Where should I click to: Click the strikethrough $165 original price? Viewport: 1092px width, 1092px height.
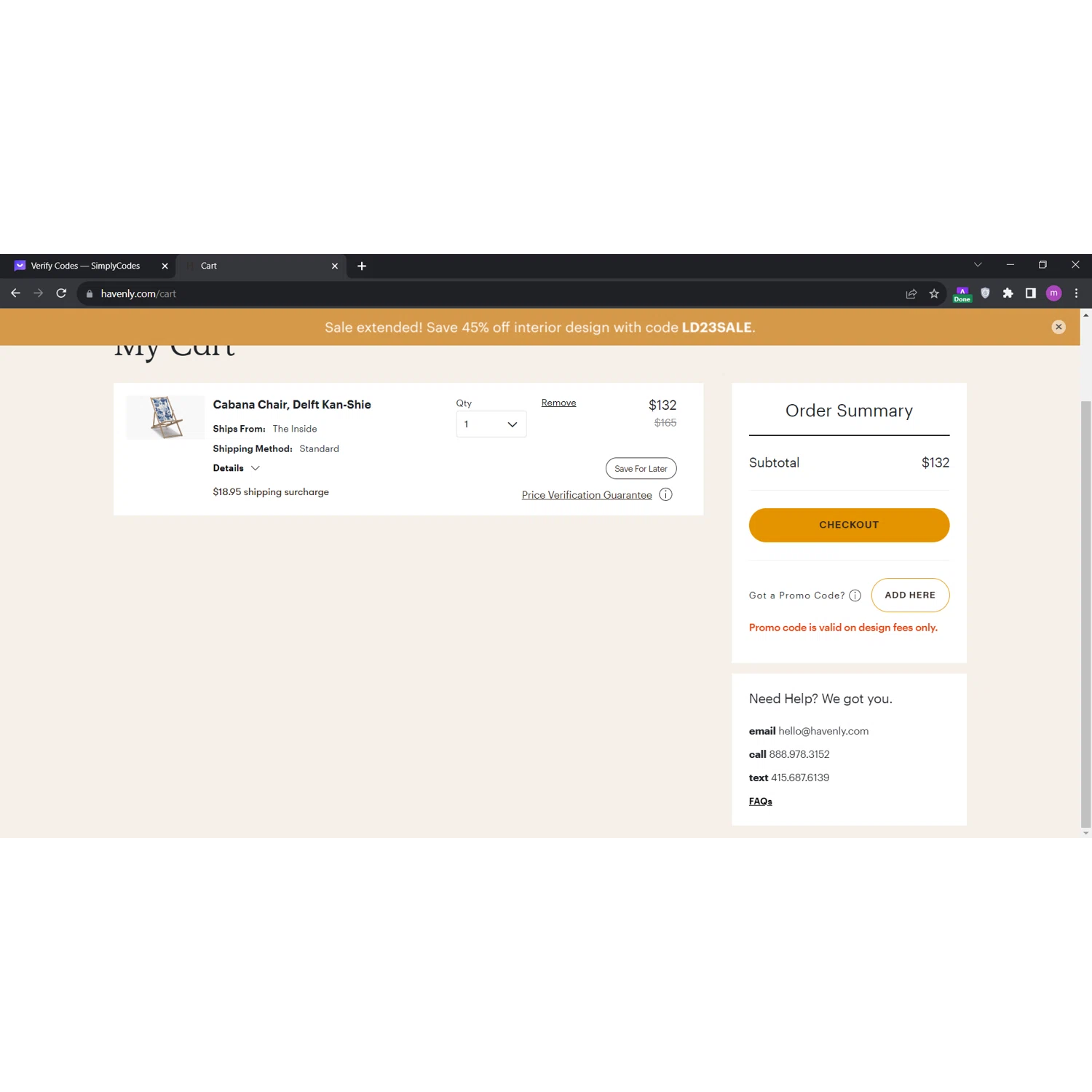(665, 423)
